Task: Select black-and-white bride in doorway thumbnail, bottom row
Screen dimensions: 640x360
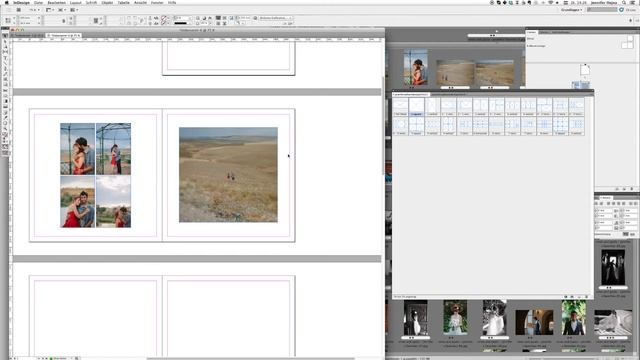Action: (416, 318)
